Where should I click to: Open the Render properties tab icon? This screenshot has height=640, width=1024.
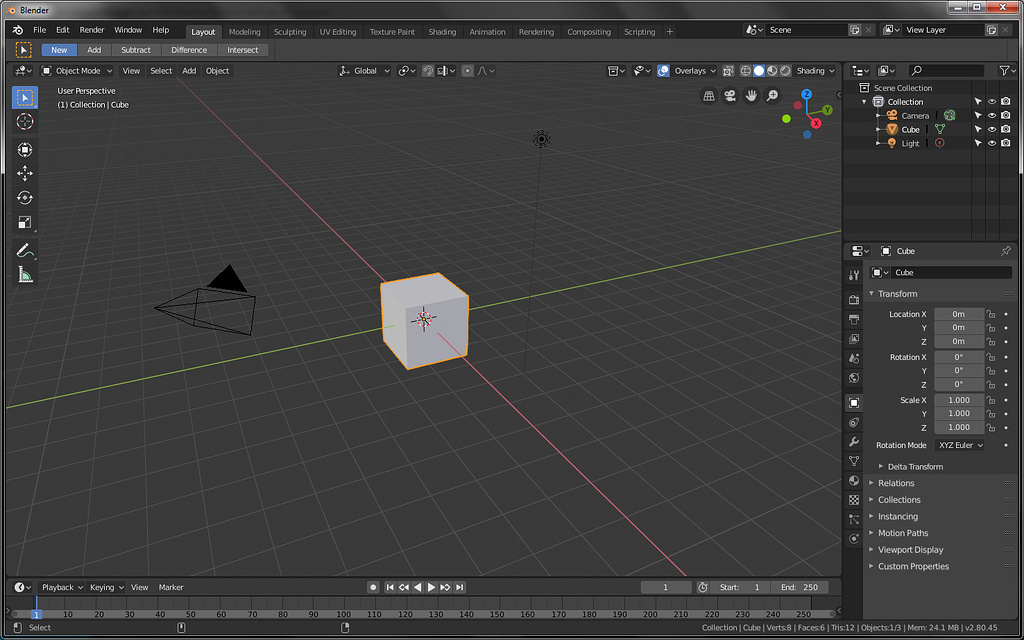(854, 300)
